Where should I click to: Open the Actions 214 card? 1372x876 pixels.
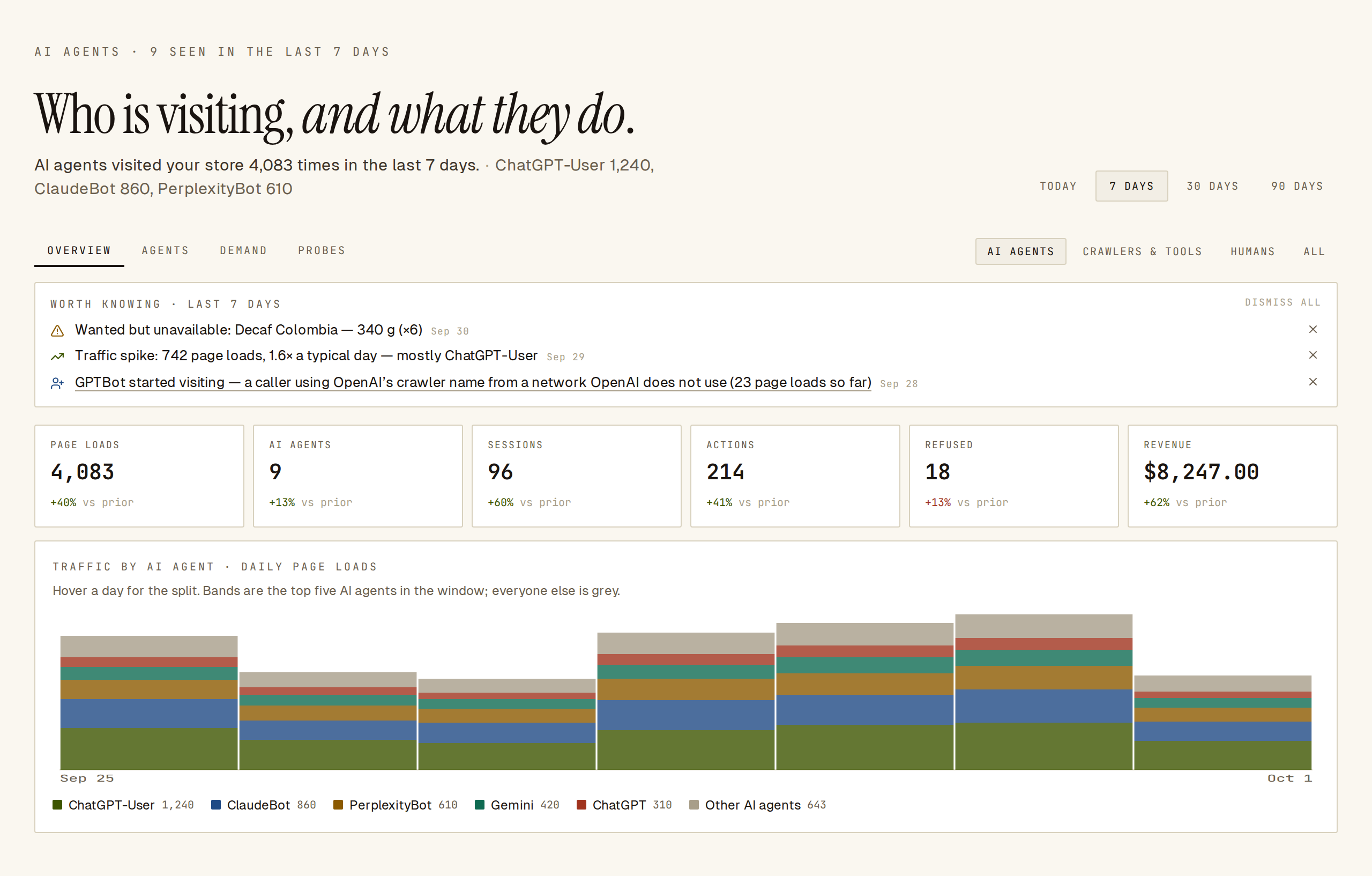pyautogui.click(x=795, y=476)
